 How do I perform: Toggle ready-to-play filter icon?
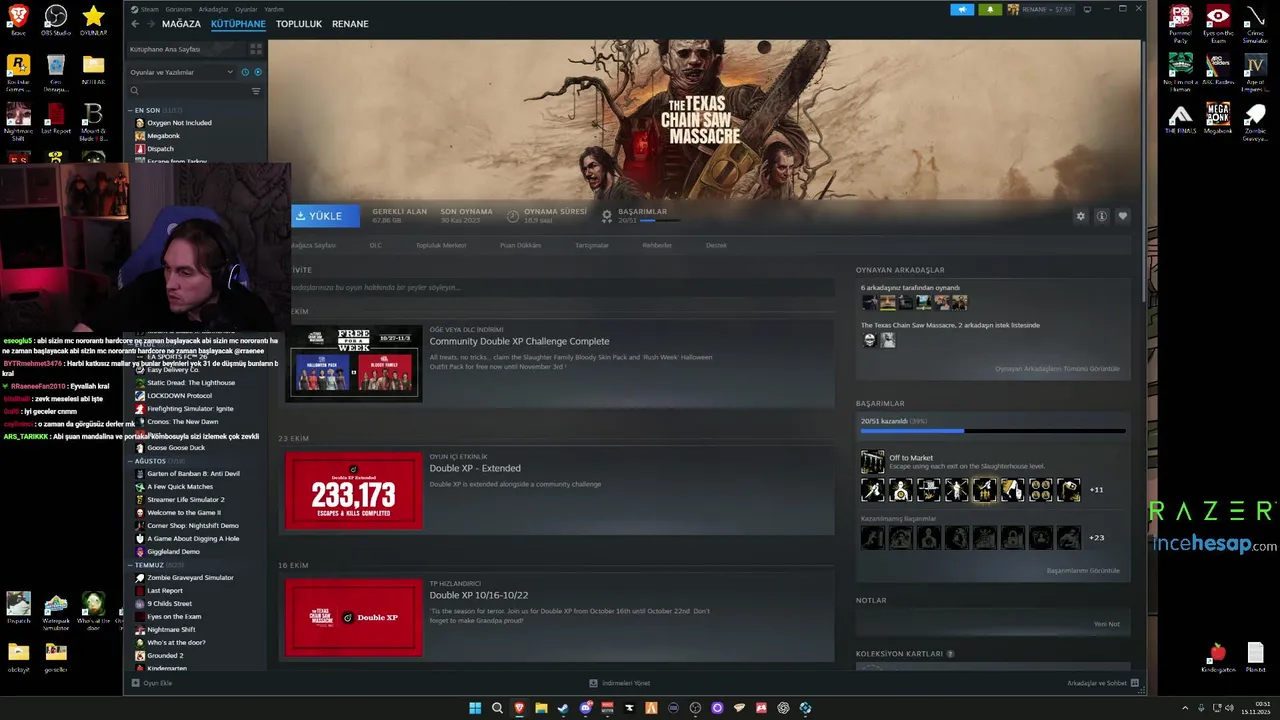(x=258, y=72)
